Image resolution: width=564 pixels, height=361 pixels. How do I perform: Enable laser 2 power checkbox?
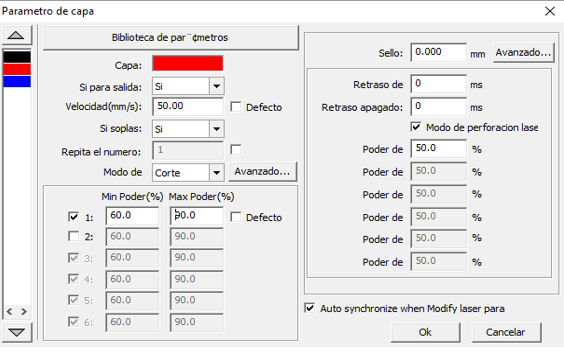coord(73,236)
